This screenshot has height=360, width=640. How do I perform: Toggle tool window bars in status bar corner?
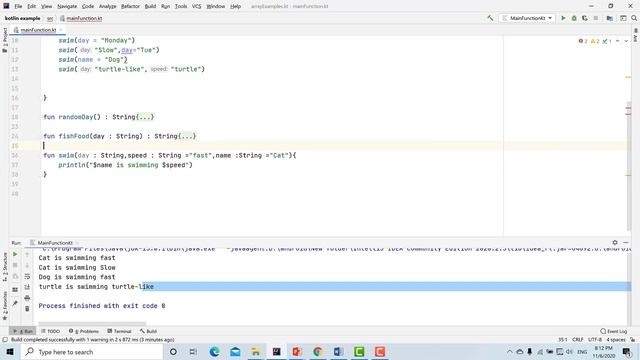[4, 340]
